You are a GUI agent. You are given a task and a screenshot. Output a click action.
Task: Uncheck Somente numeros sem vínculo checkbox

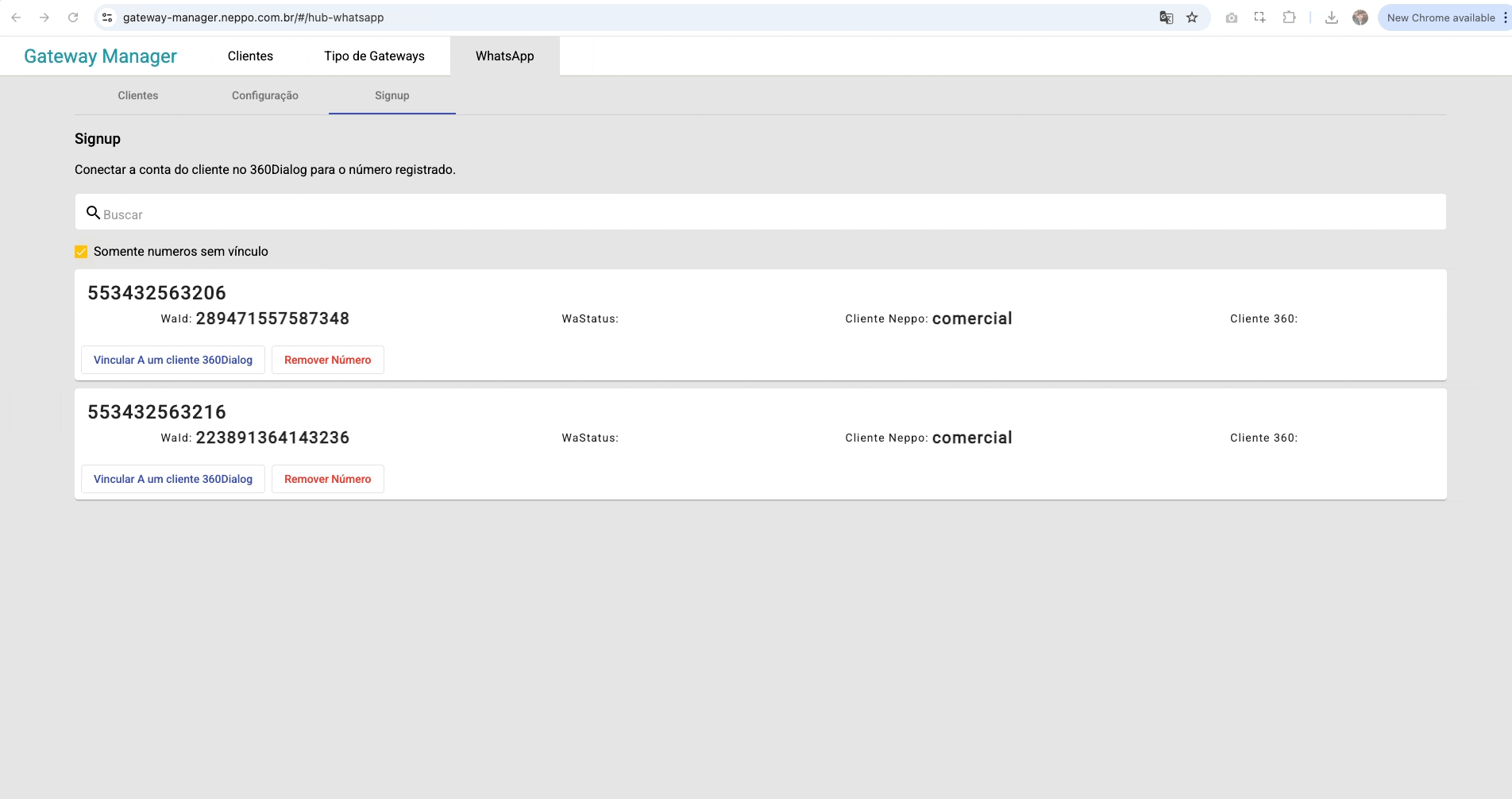(81, 252)
